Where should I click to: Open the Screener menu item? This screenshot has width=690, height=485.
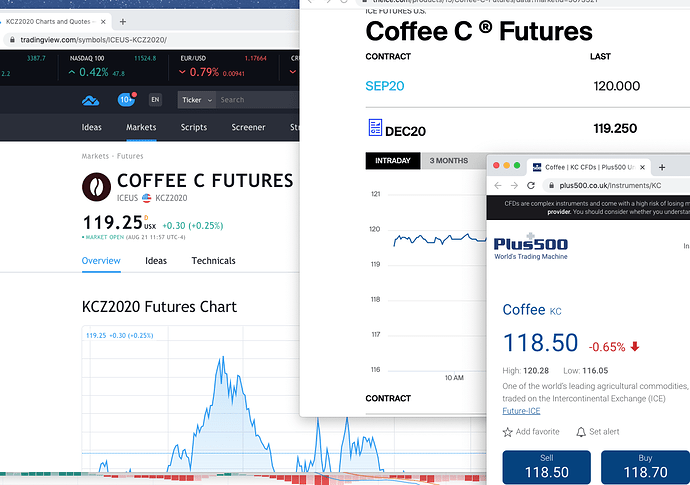[x=248, y=127]
